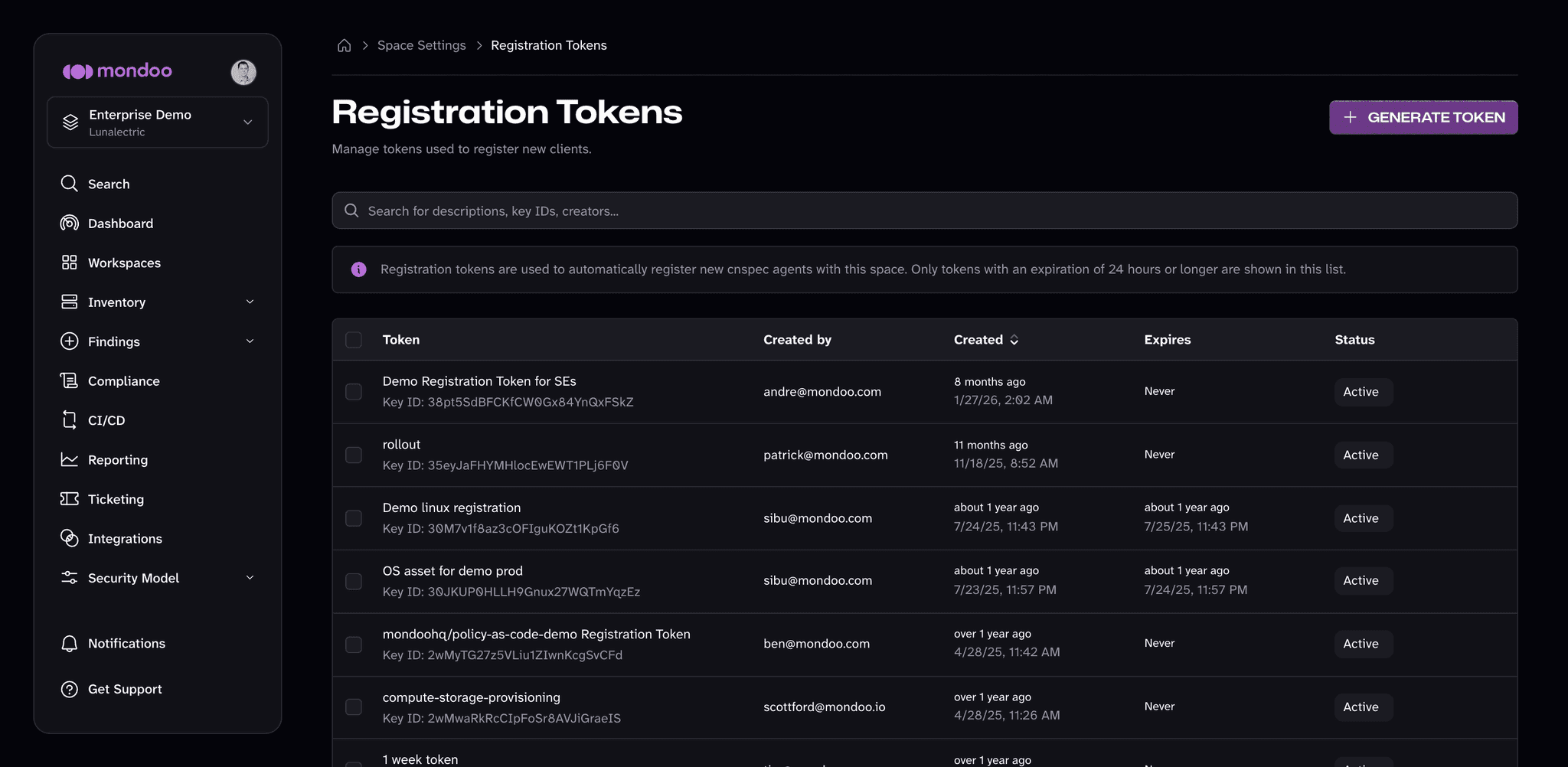
Task: Click the Space Settings breadcrumb link
Action: click(421, 45)
